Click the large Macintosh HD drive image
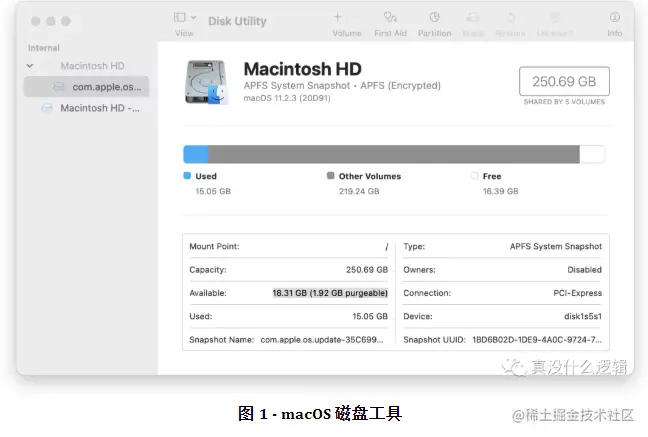Image resolution: width=648 pixels, height=437 pixels. coord(206,82)
